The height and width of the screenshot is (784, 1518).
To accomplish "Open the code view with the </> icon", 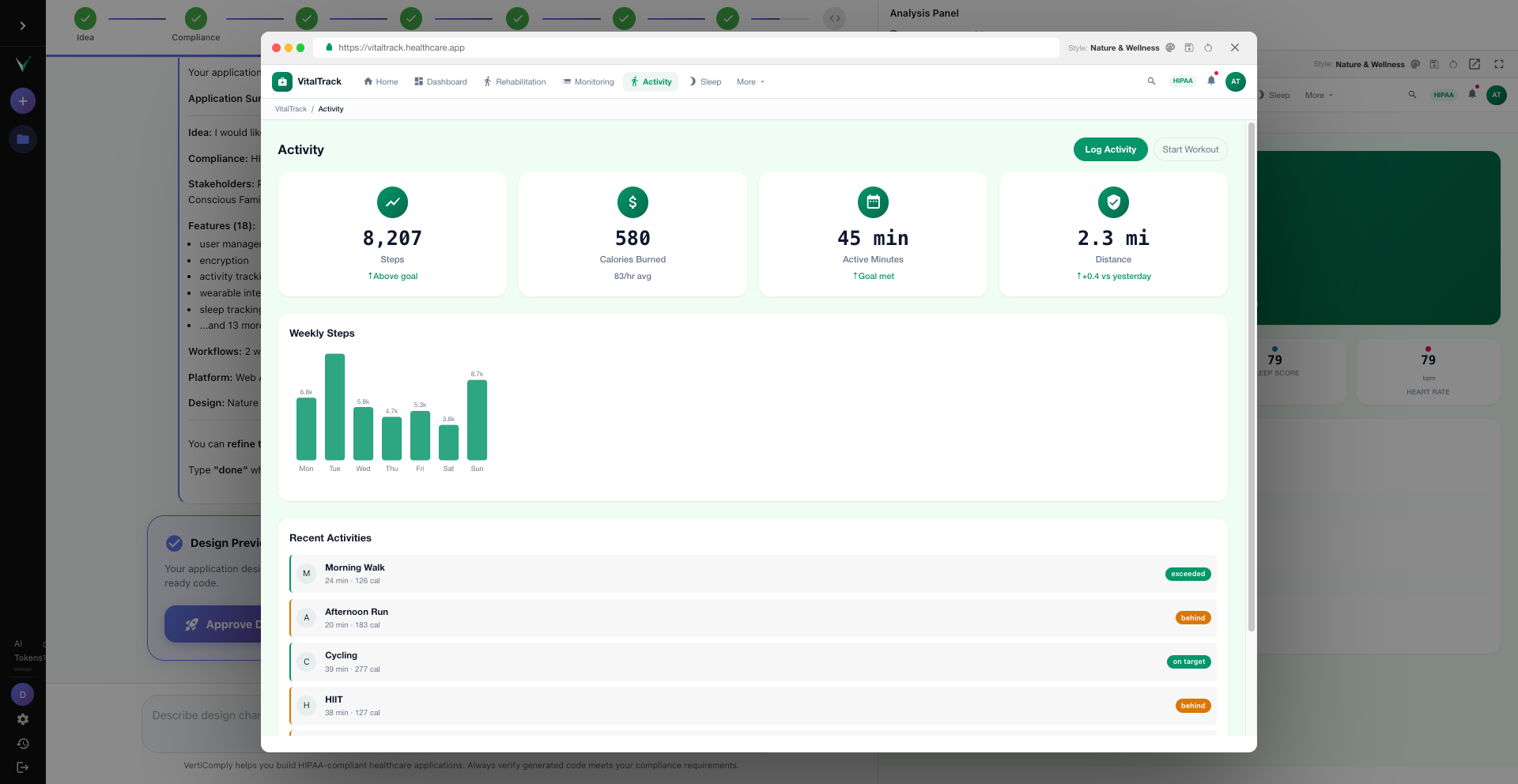I will pos(835,18).
